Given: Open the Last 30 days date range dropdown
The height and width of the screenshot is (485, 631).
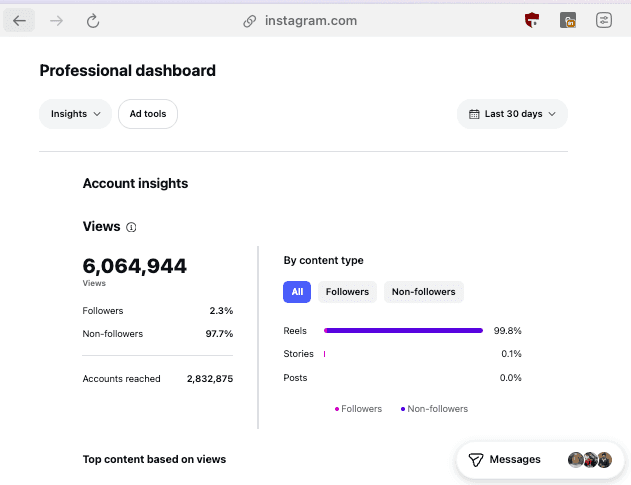Looking at the screenshot, I should (x=512, y=114).
